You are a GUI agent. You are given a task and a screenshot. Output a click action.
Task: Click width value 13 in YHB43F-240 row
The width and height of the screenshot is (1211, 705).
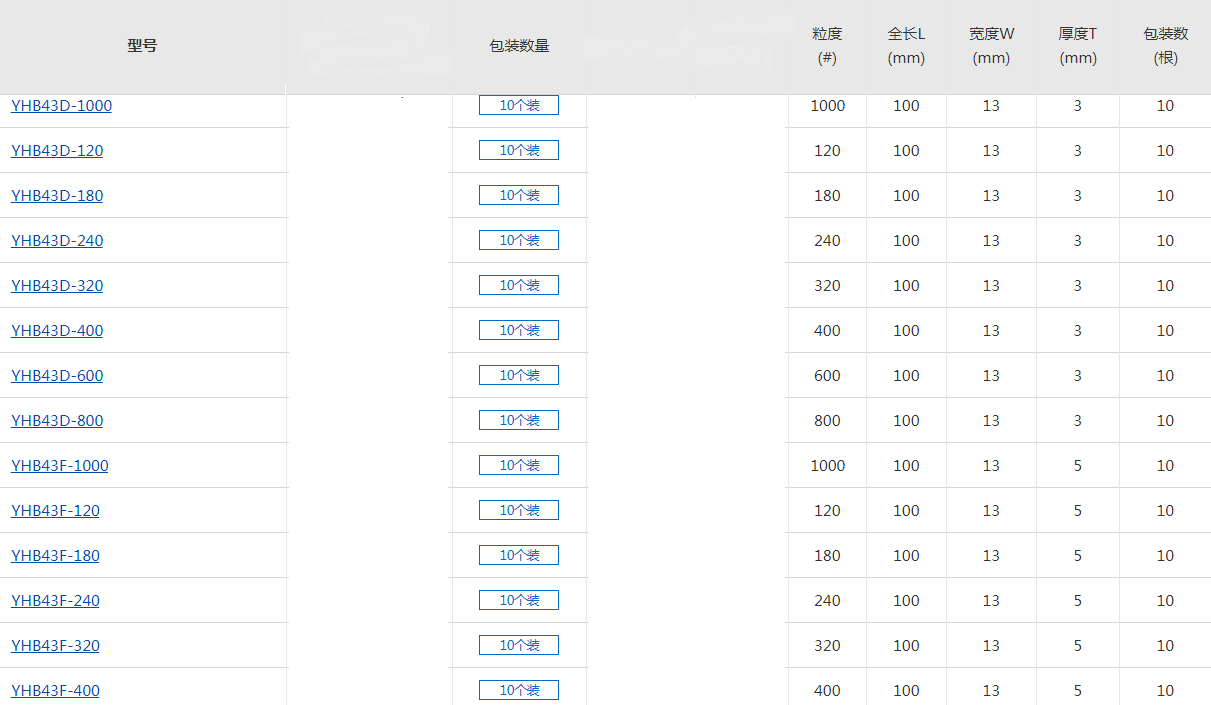point(991,601)
